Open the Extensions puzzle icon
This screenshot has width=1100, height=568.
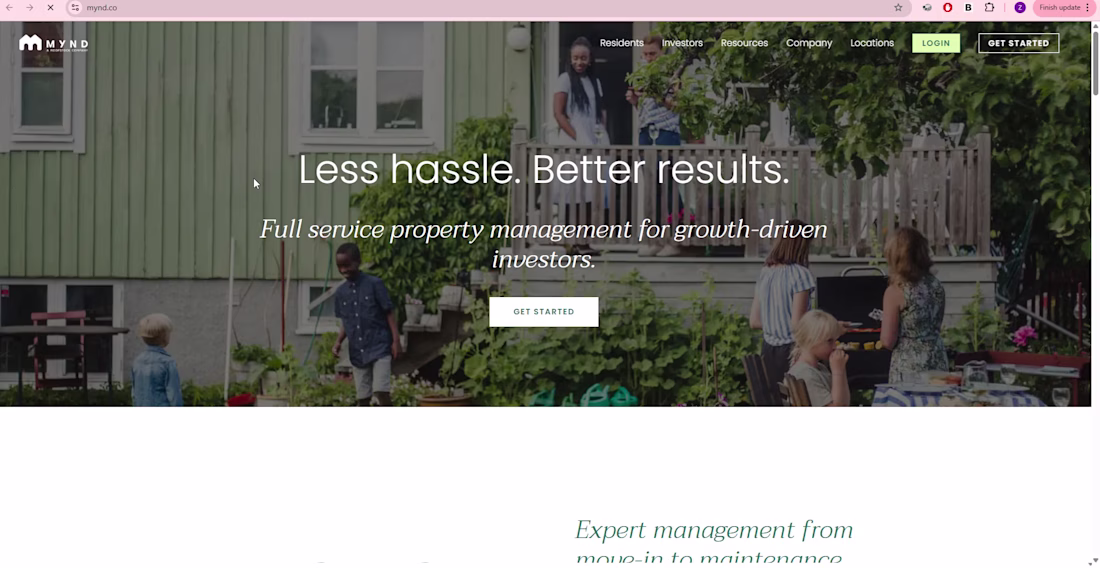[989, 8]
